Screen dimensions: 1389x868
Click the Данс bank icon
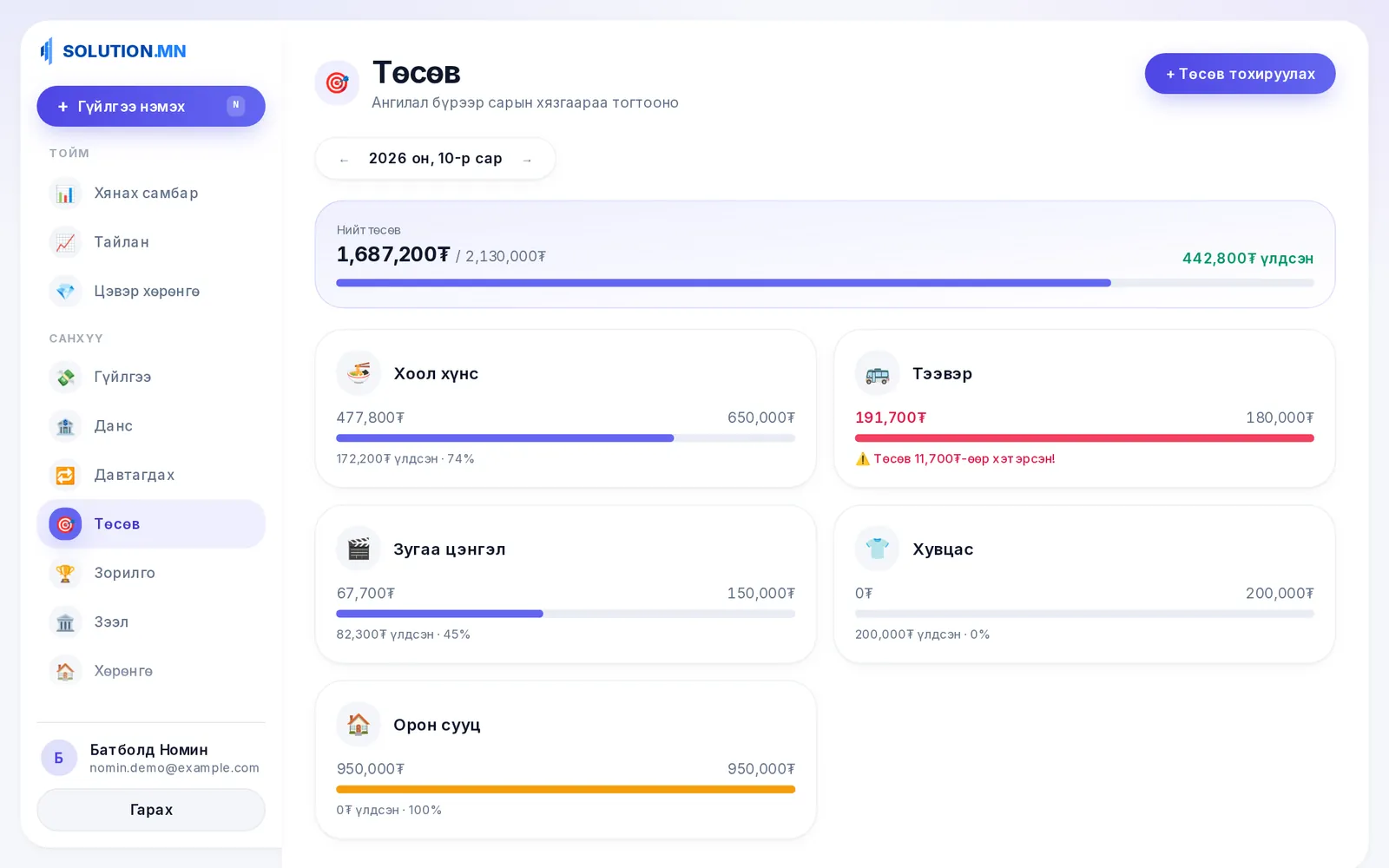click(65, 426)
